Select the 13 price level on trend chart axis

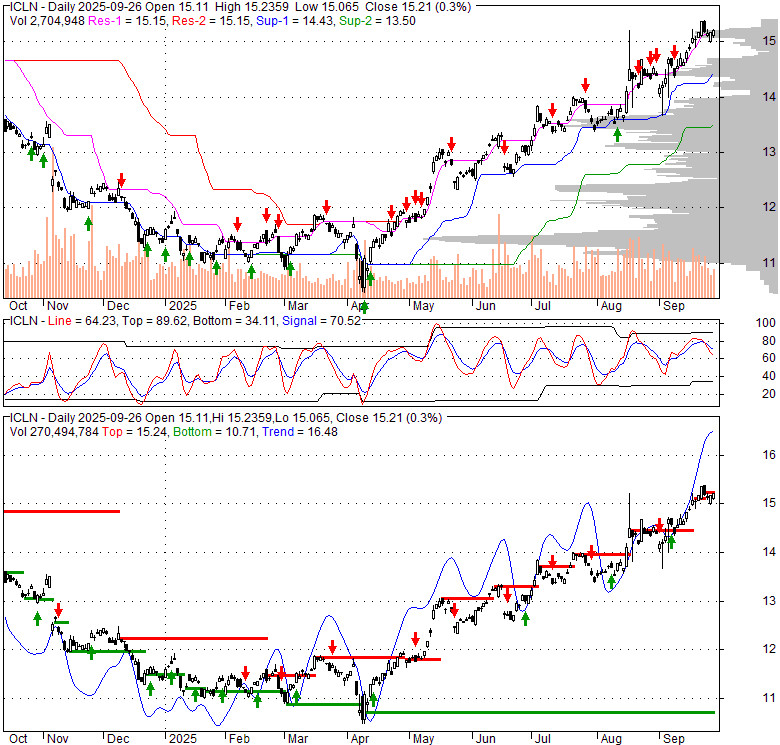[x=769, y=601]
